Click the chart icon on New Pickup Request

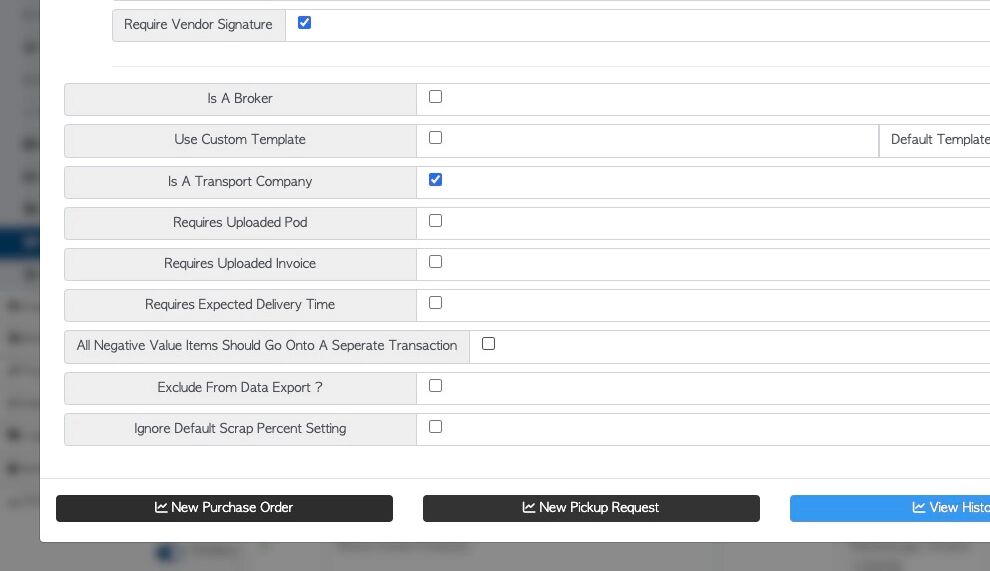(529, 508)
